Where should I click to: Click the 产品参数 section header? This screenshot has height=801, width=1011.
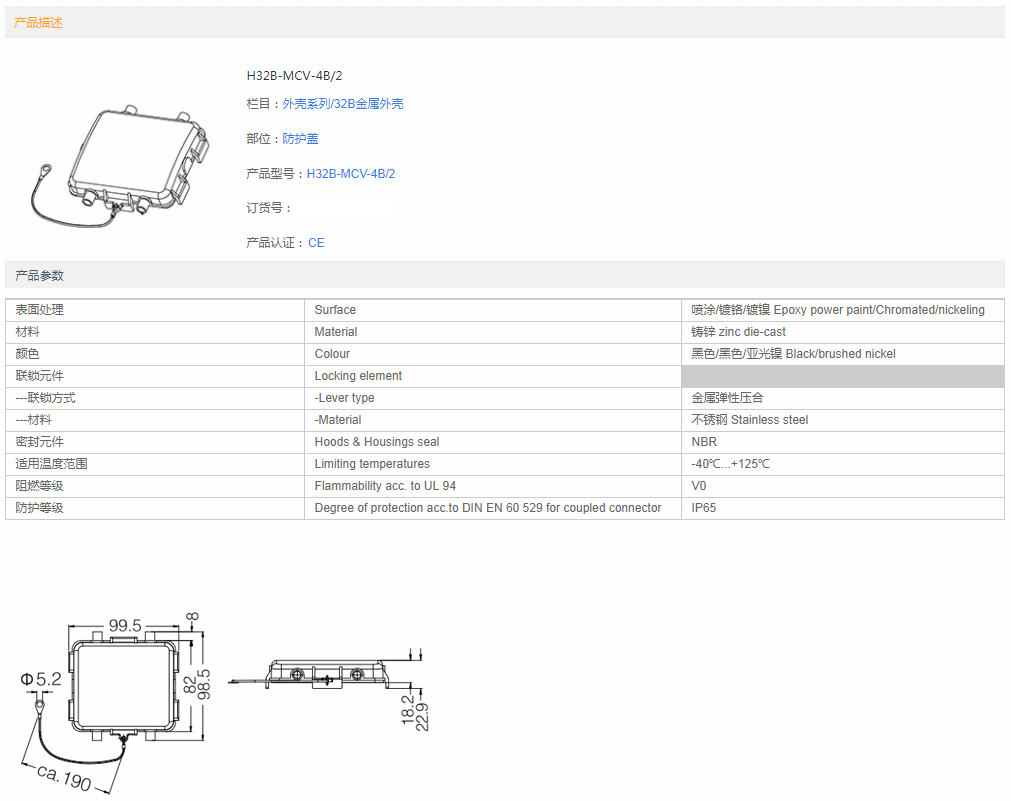click(40, 275)
